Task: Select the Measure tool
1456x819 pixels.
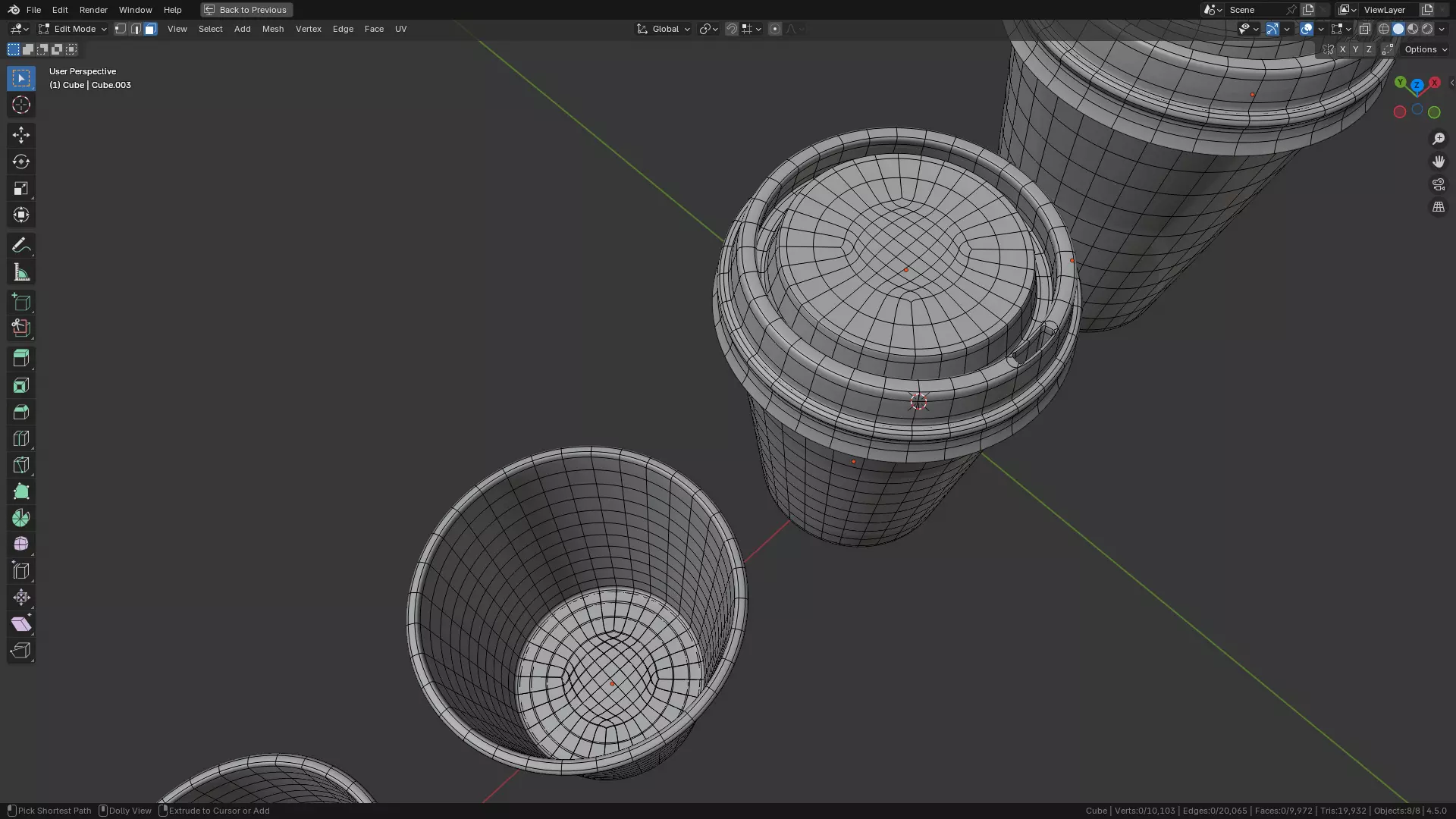Action: 21,272
